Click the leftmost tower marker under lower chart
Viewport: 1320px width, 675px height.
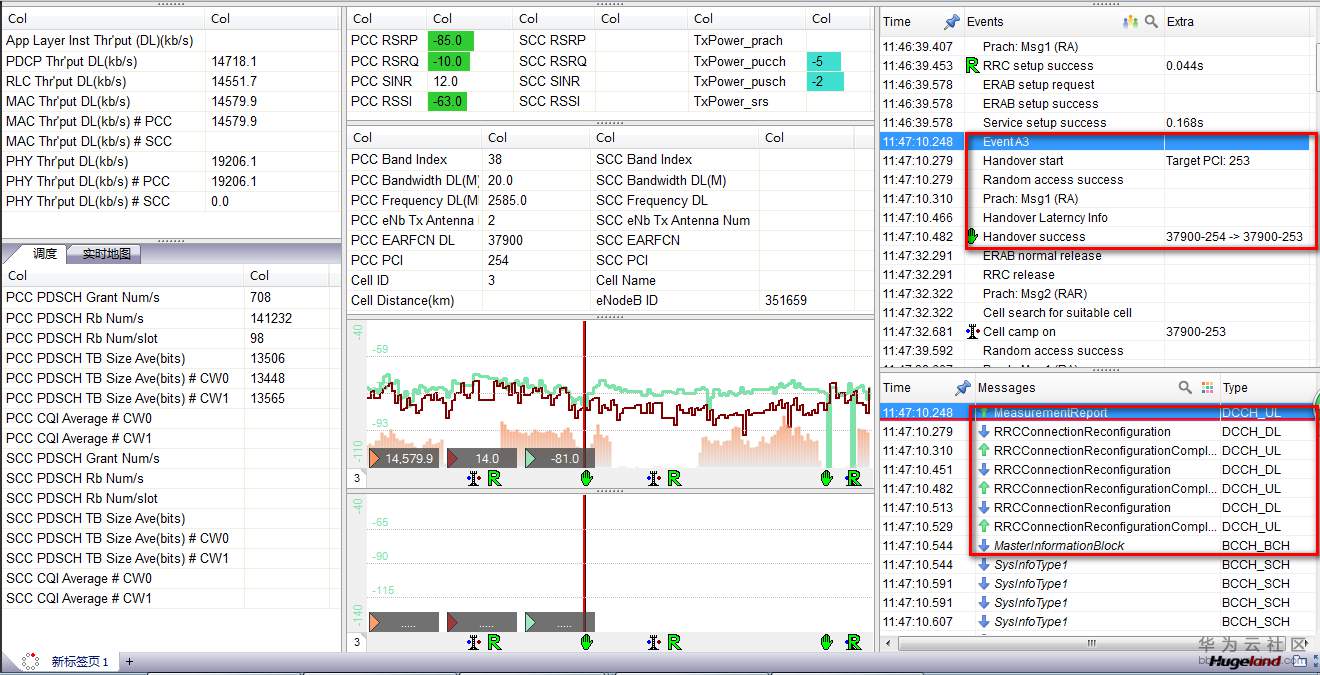pyautogui.click(x=473, y=642)
